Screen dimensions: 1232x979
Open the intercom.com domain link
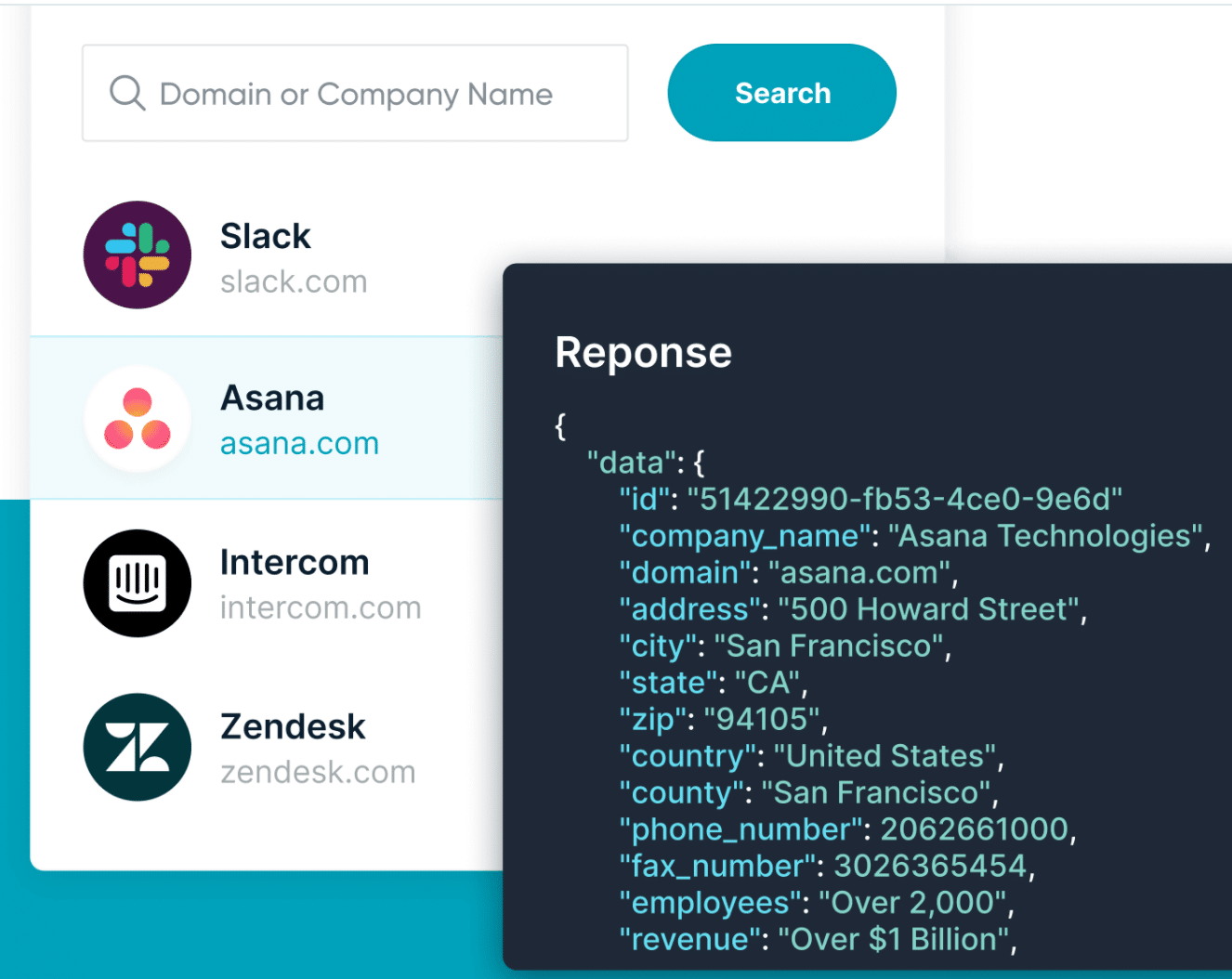pyautogui.click(x=321, y=608)
